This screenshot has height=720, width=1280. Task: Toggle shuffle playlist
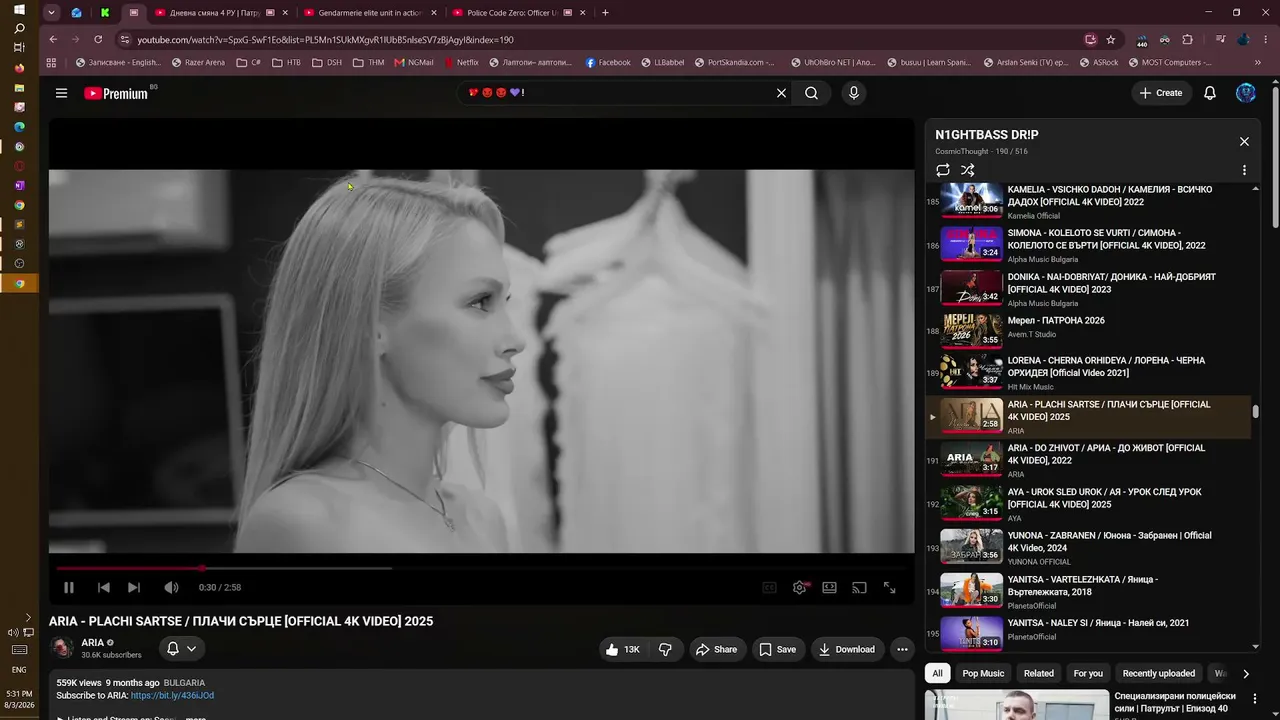(x=967, y=171)
